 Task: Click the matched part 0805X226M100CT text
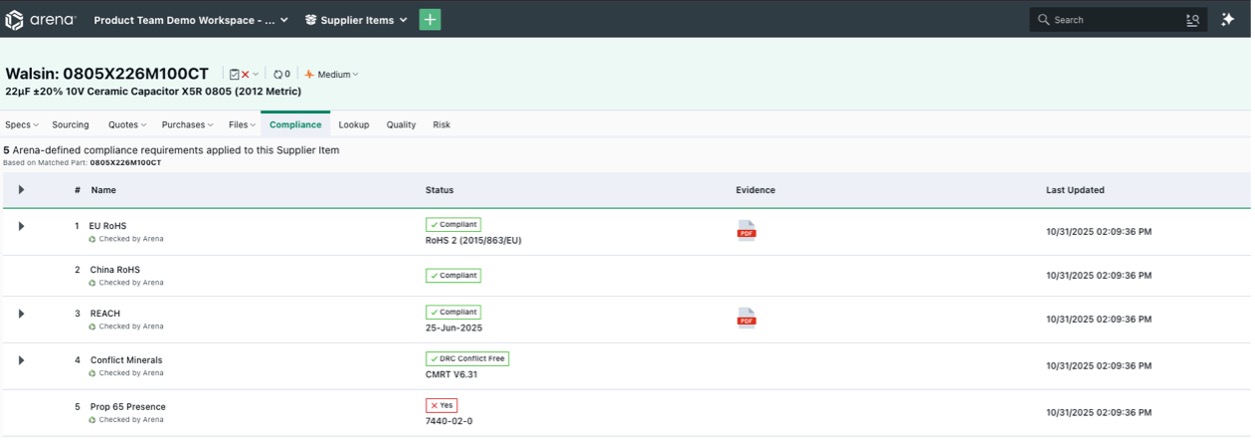pos(125,162)
